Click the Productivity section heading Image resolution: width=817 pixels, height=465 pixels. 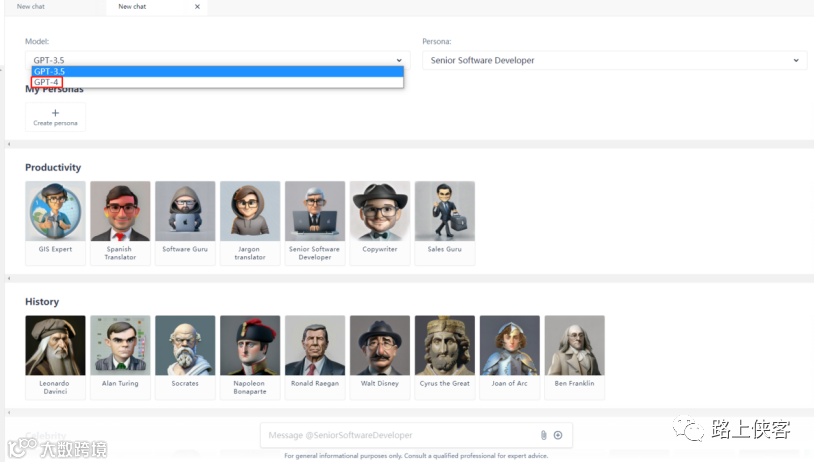[x=53, y=167]
